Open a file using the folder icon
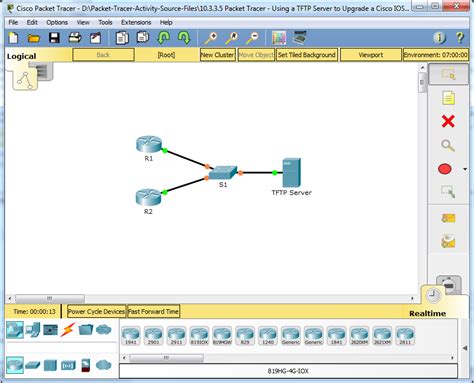474x383 pixels. [x=34, y=38]
